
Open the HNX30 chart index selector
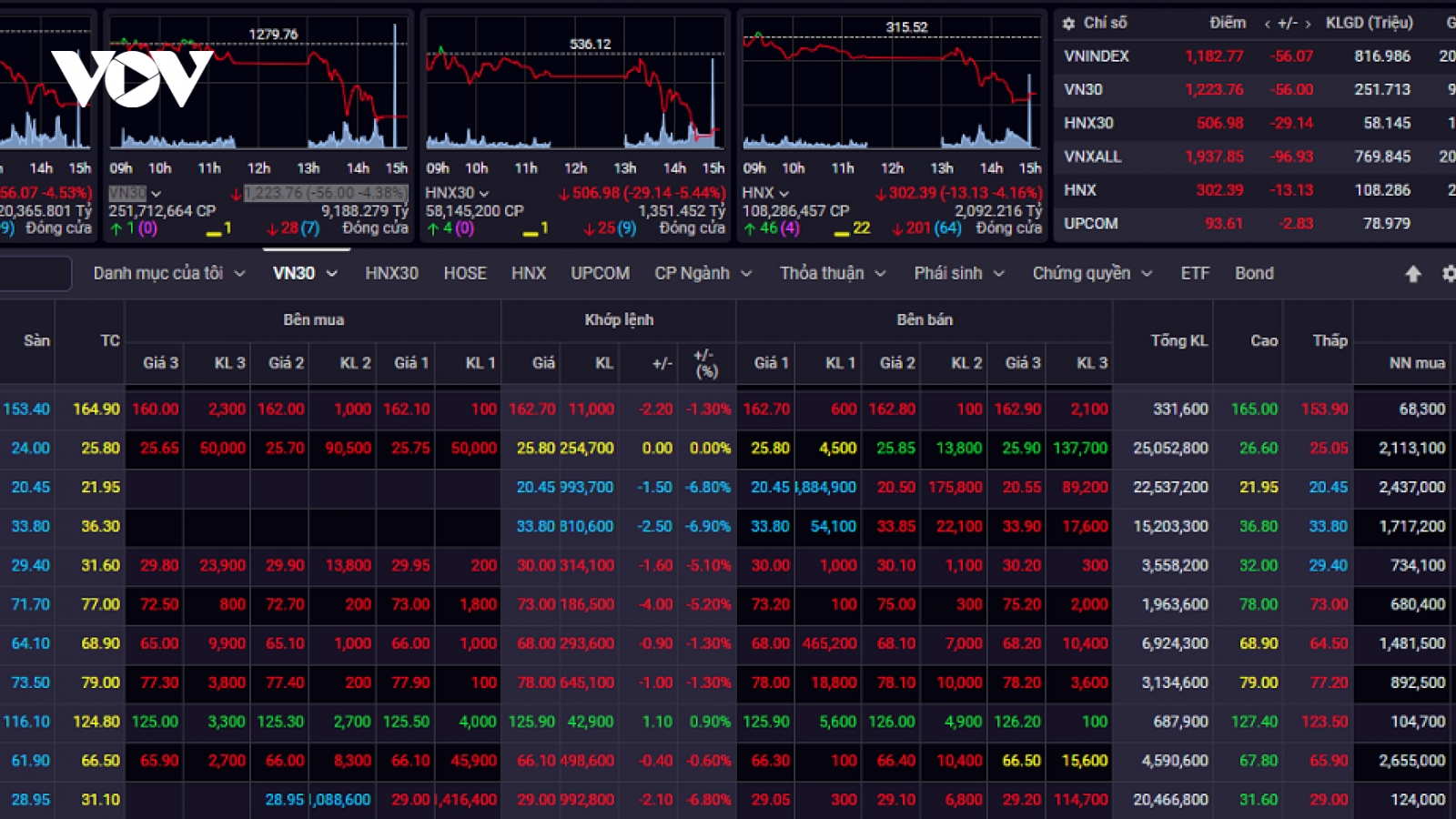[457, 193]
